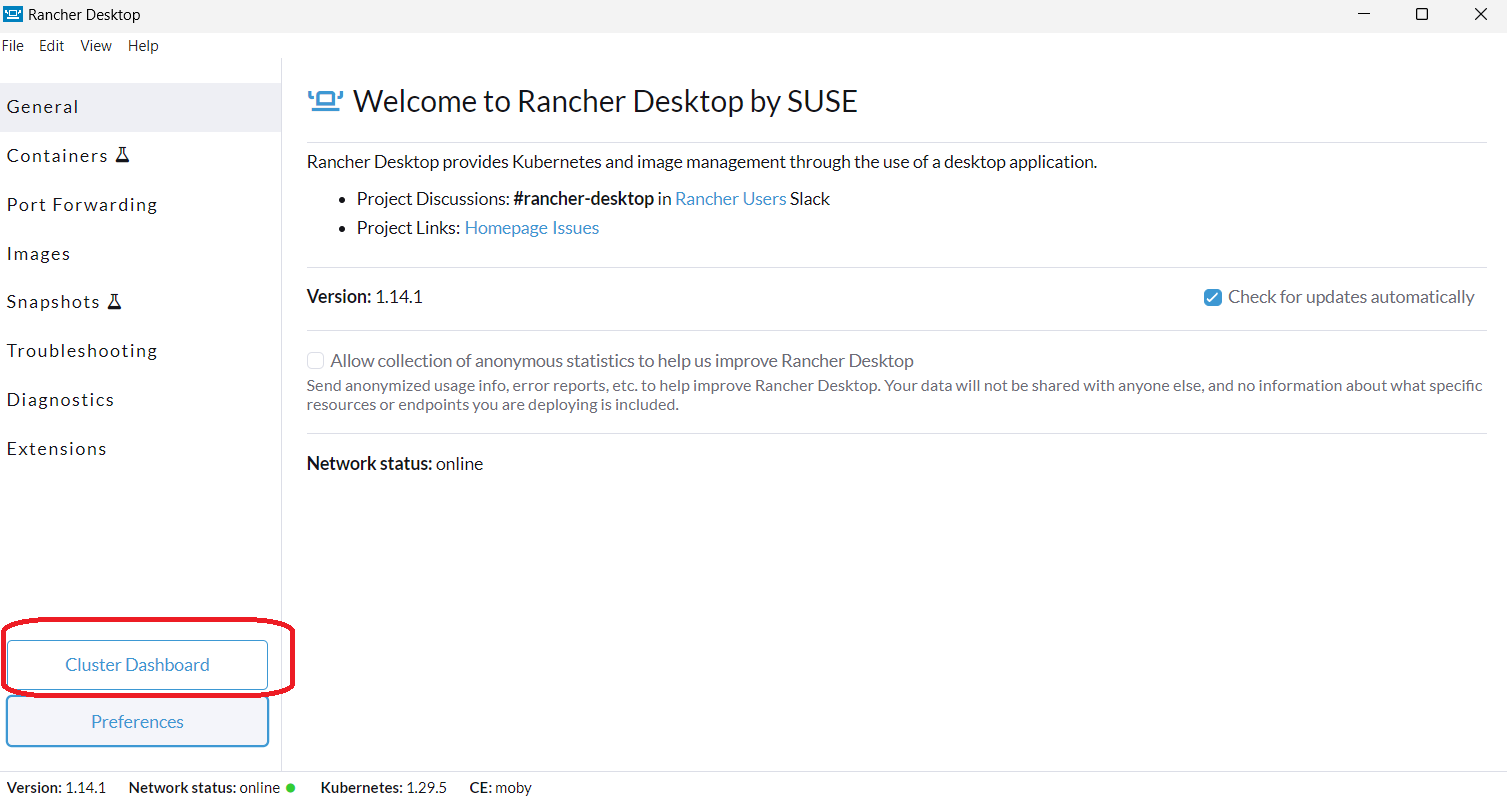The width and height of the screenshot is (1507, 797).
Task: Click the experimental flask icon beside Containers
Action: coord(122,155)
